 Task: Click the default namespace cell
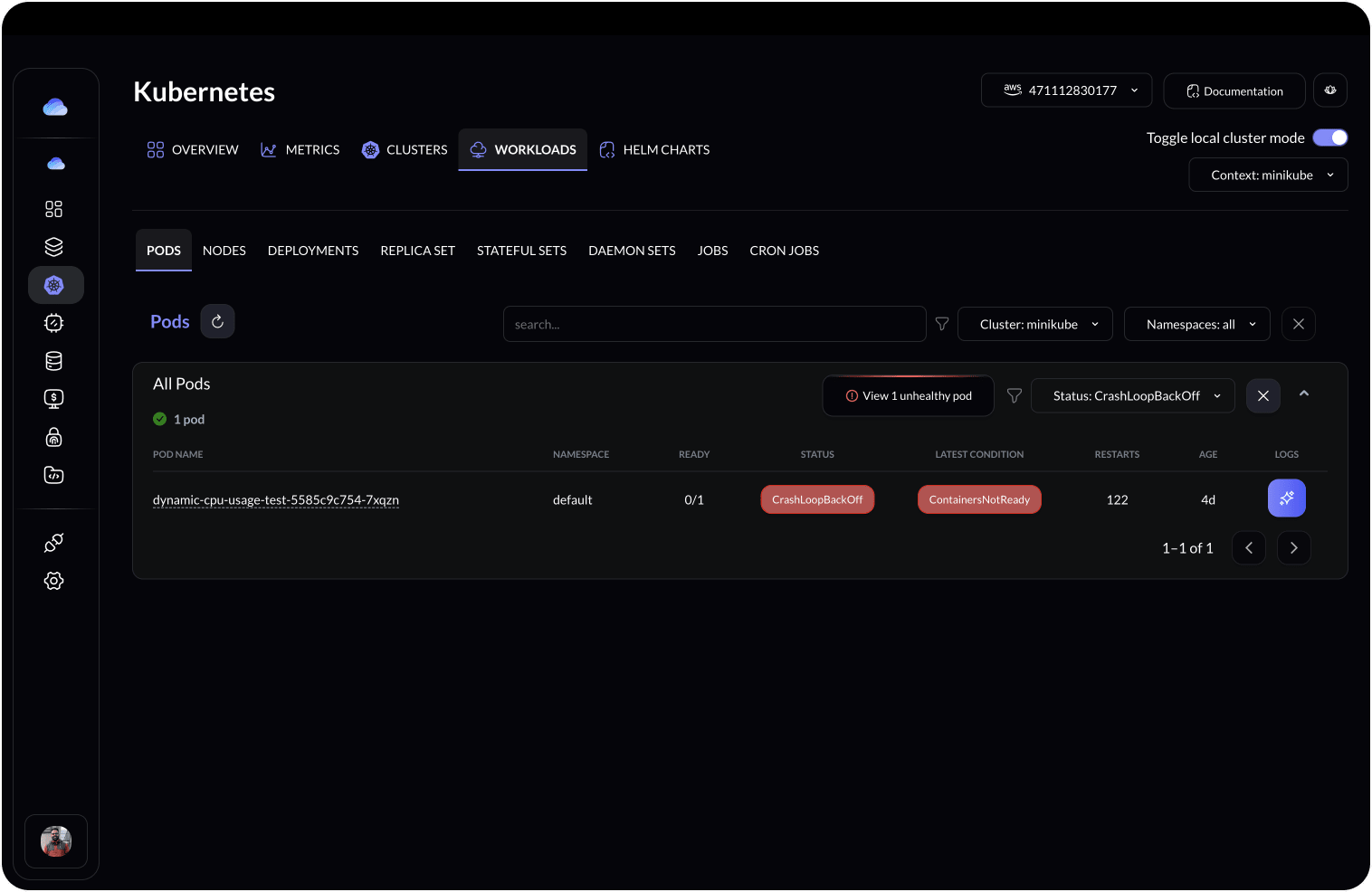pos(573,499)
